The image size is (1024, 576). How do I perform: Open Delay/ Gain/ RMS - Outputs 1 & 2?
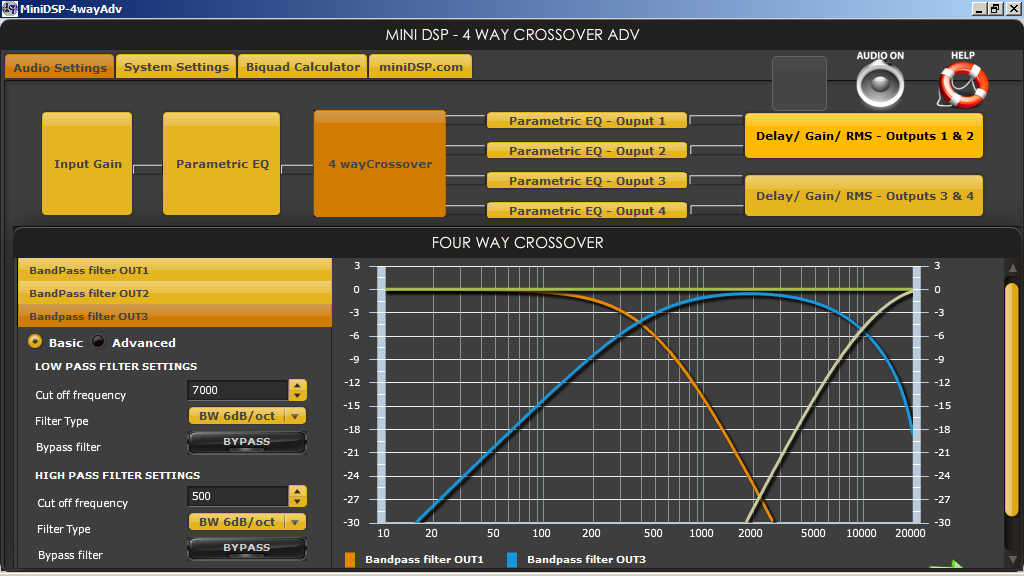pyautogui.click(x=864, y=136)
